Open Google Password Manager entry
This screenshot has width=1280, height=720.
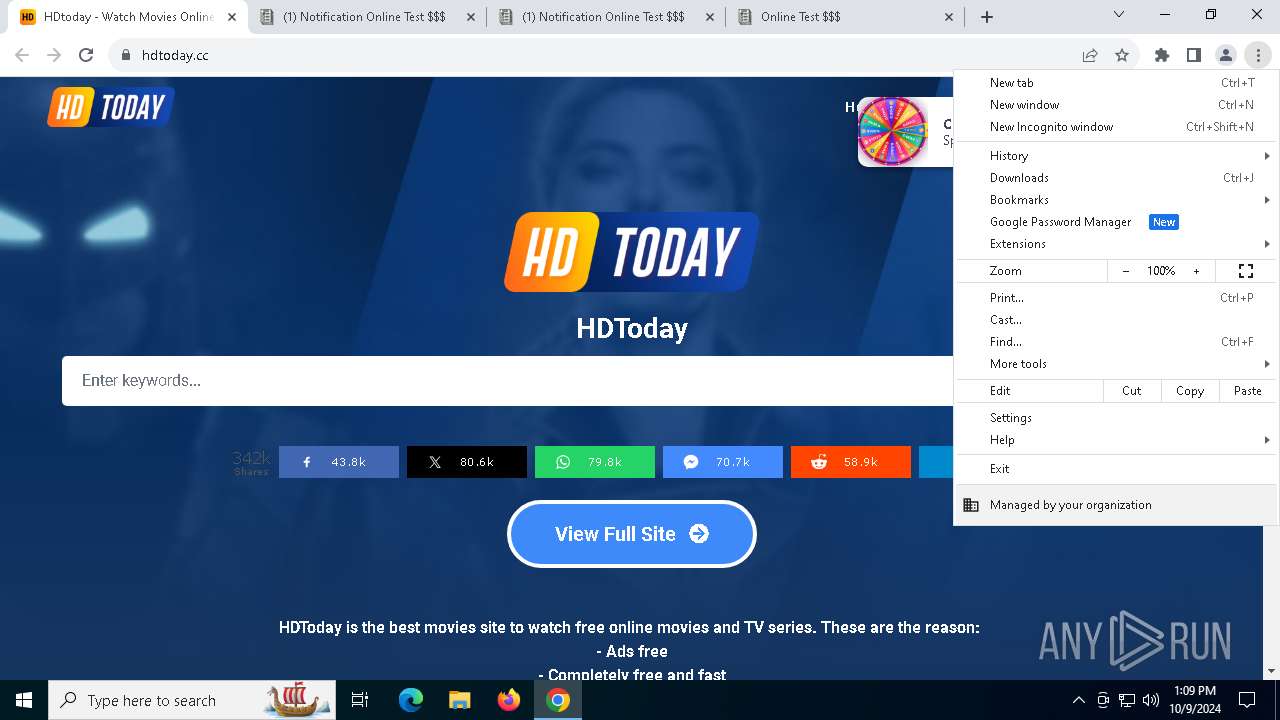point(1115,222)
